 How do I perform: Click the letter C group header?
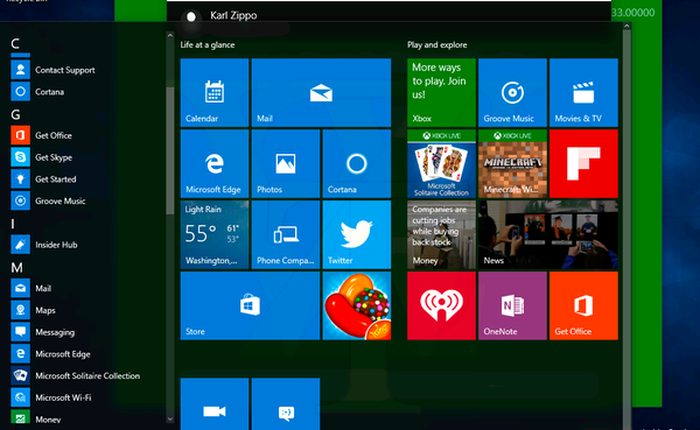coord(15,44)
